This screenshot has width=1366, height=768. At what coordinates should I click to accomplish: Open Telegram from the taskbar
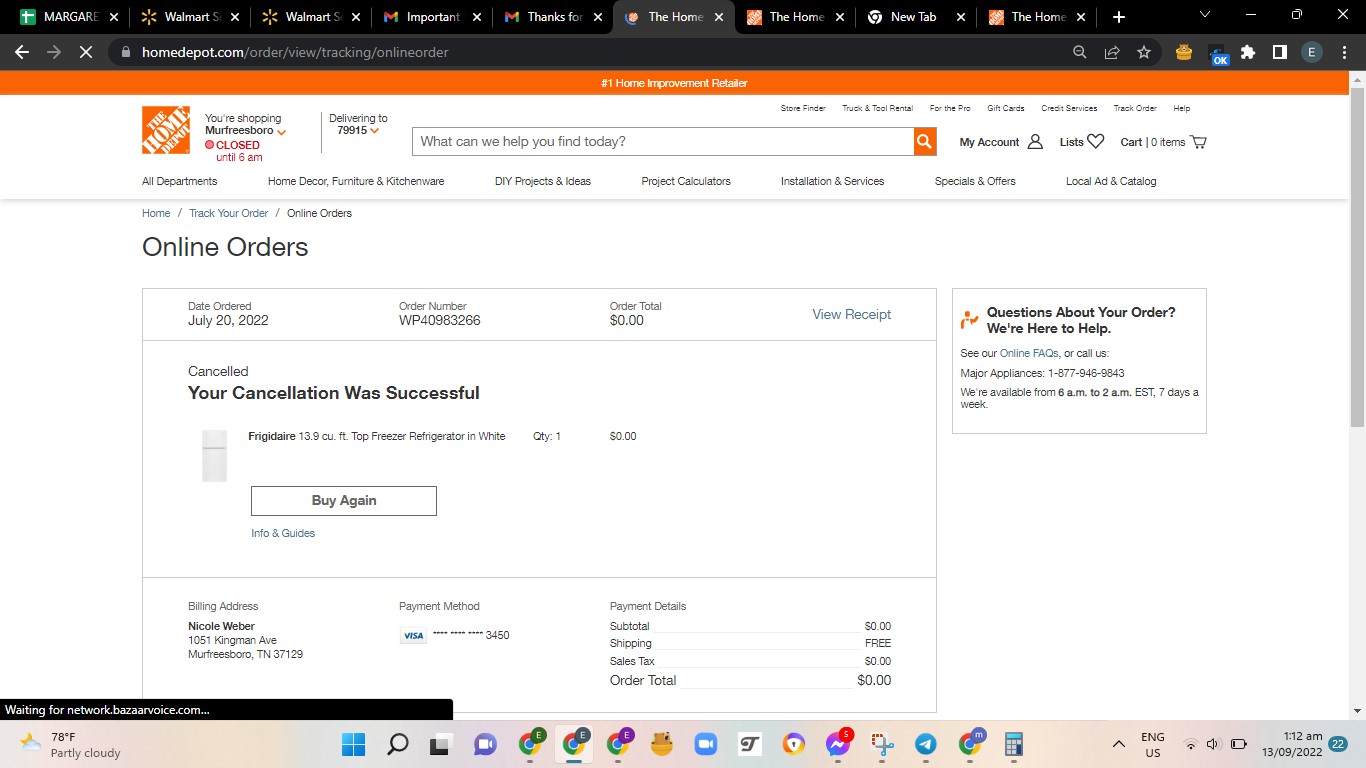pyautogui.click(x=926, y=744)
